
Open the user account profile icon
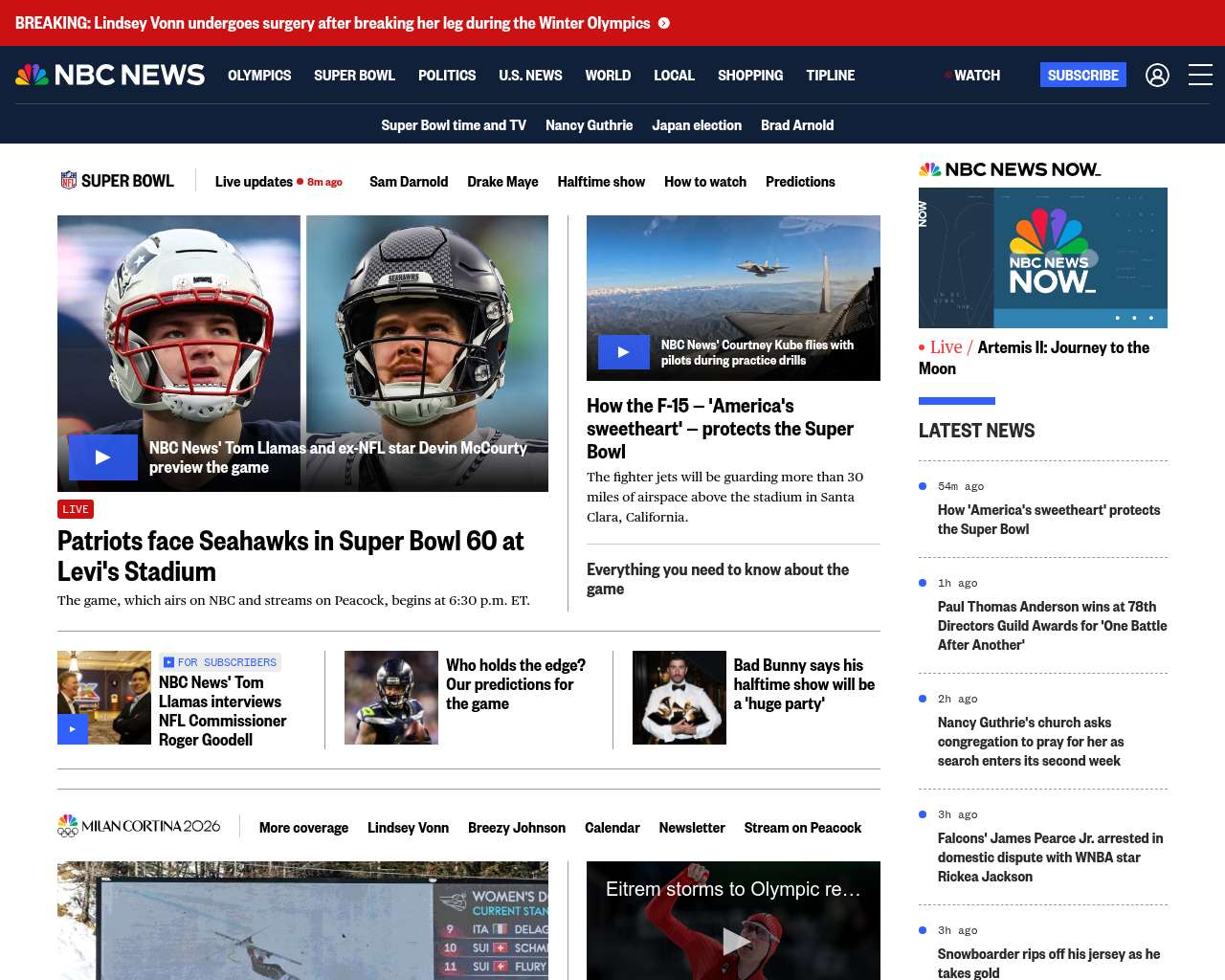click(1157, 75)
